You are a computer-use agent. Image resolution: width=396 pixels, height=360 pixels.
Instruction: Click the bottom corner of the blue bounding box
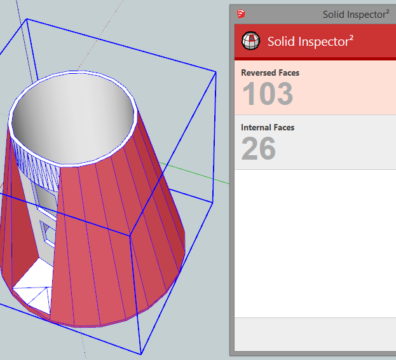point(141,354)
